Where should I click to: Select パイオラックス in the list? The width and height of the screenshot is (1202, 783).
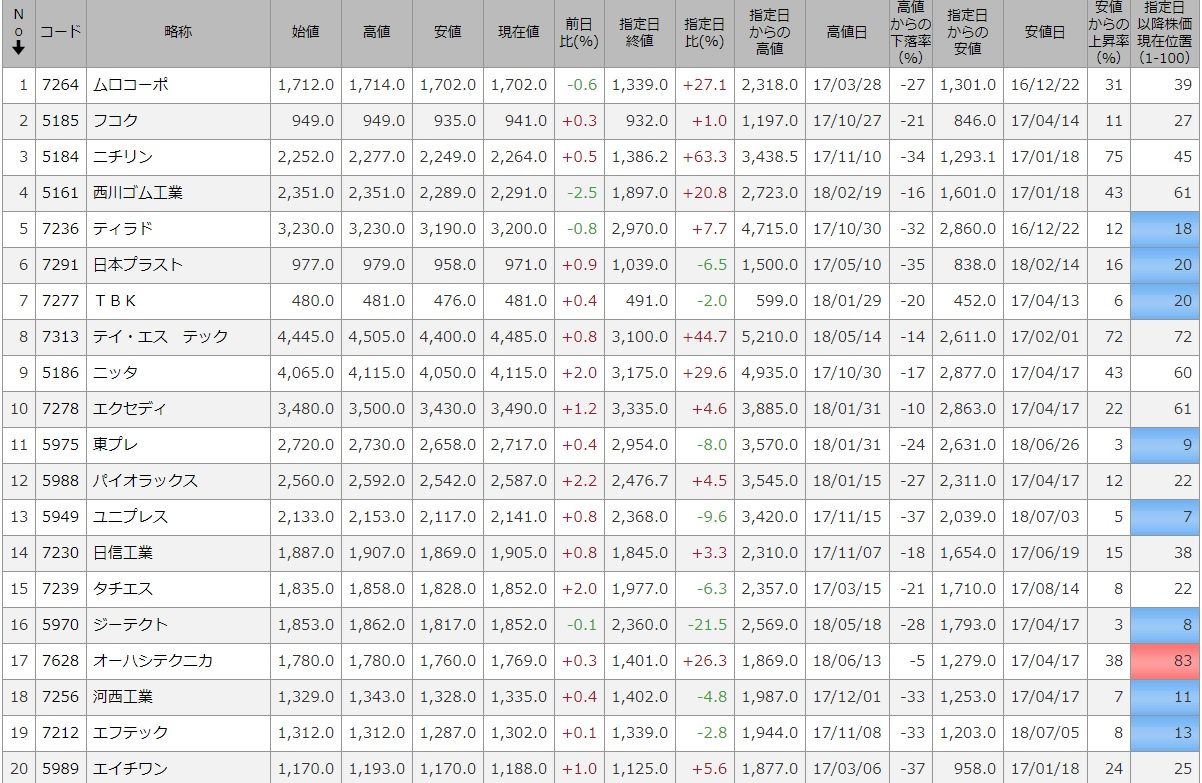tap(145, 481)
